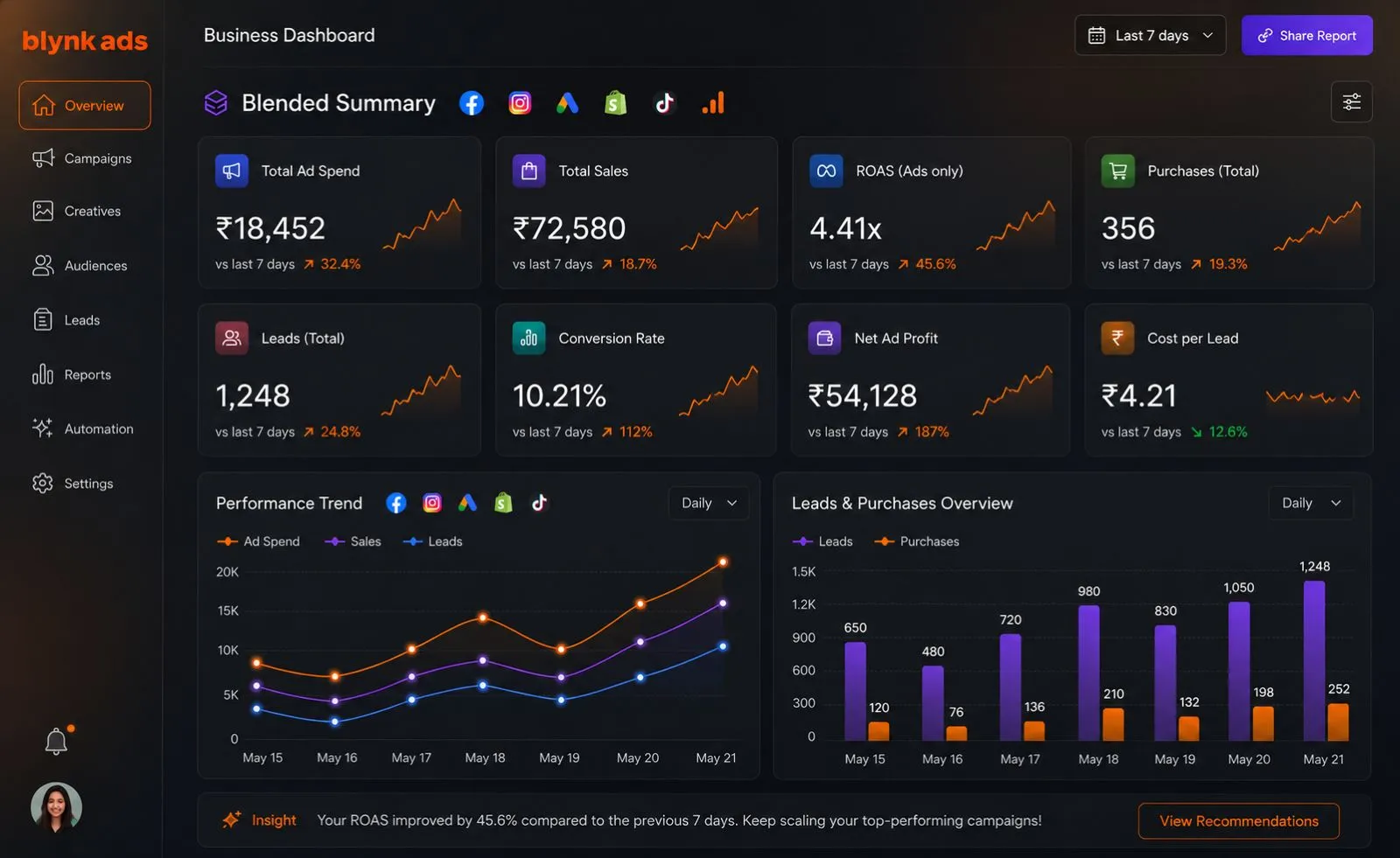
Task: Click the Business Dashboard title
Action: coord(290,35)
